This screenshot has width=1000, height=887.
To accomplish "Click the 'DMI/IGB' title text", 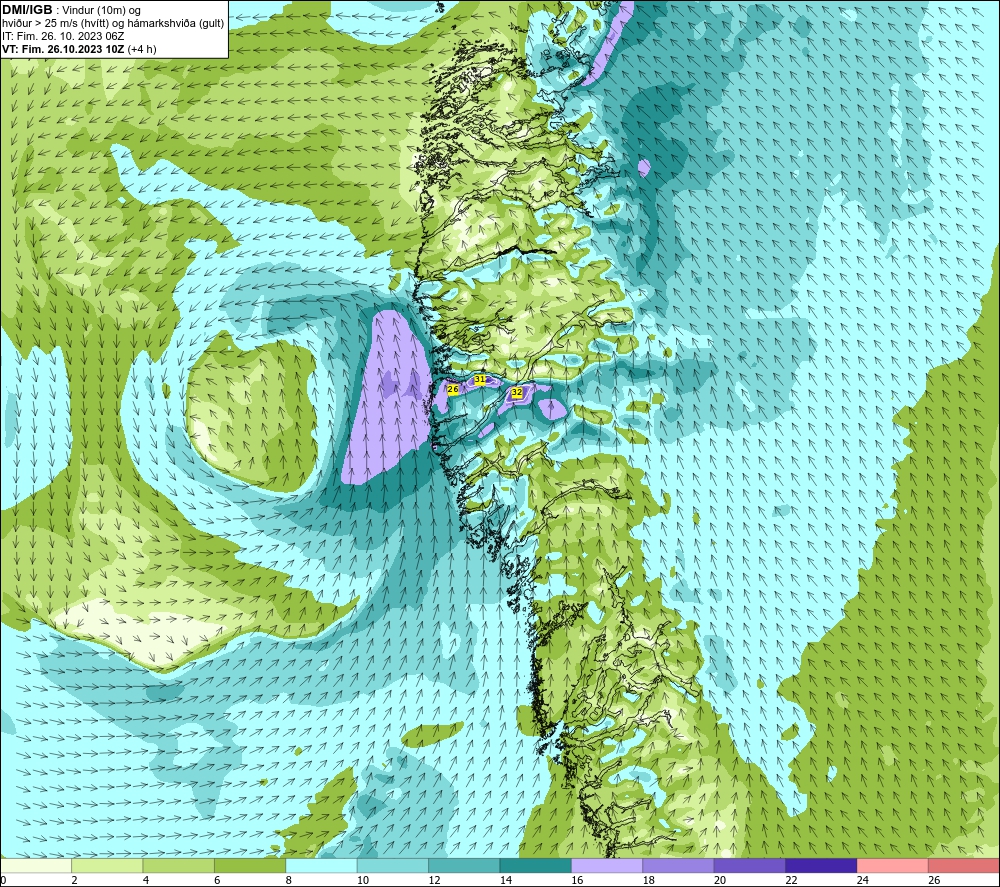I will coord(27,10).
